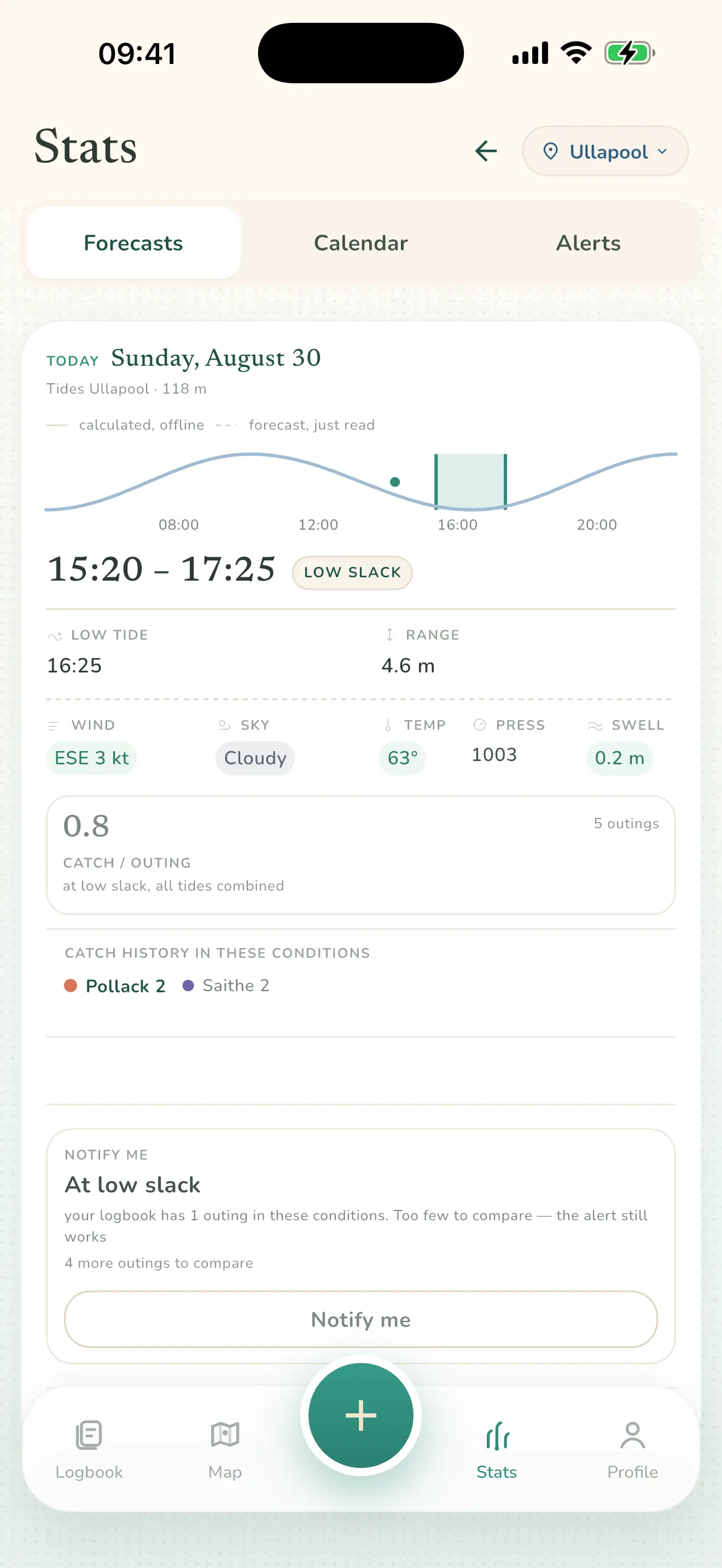722x1568 pixels.
Task: Tap the 16:25 low tide time
Action: click(x=74, y=665)
